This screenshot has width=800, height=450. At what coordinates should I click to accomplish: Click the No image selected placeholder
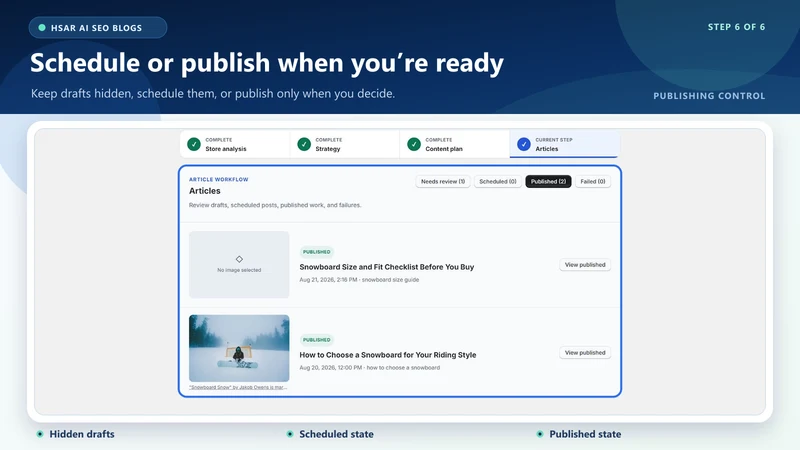pyautogui.click(x=239, y=265)
